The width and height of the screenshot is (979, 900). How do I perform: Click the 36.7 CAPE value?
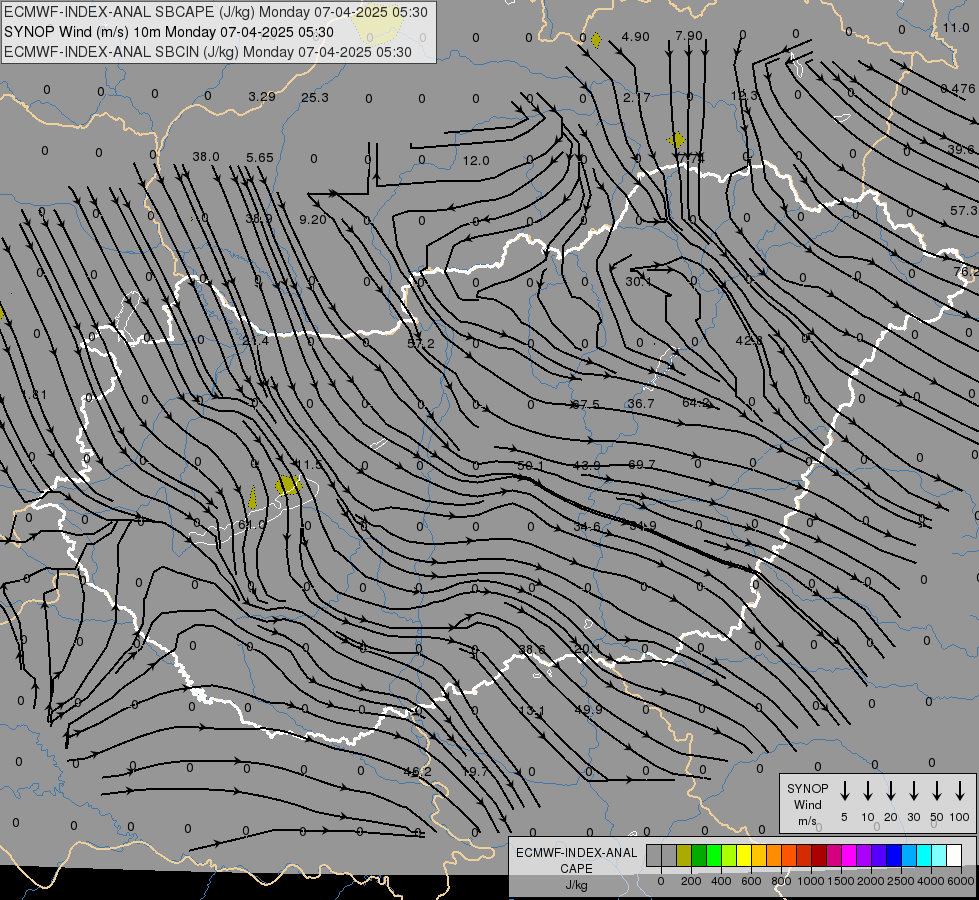click(641, 403)
